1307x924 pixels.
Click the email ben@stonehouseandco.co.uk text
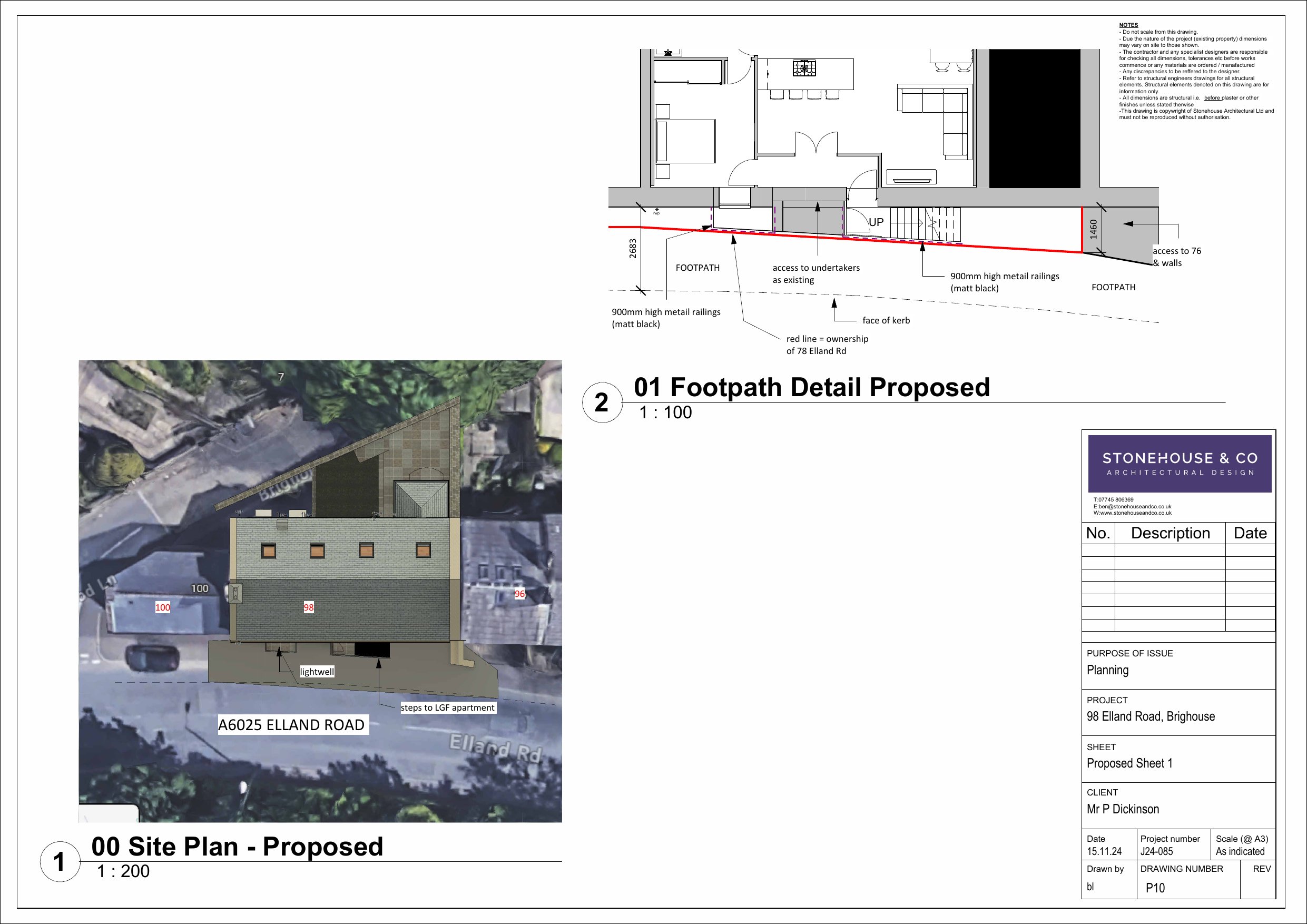coord(1132,506)
